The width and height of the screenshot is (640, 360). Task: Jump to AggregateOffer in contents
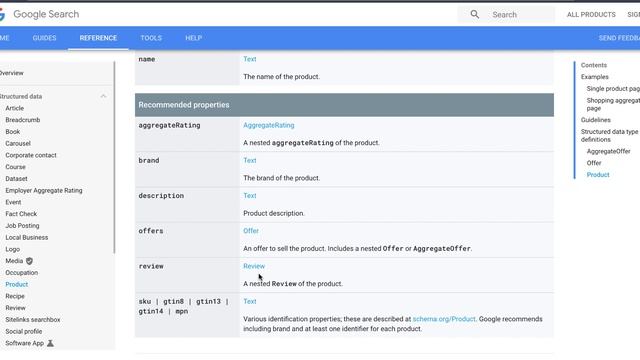pos(609,151)
